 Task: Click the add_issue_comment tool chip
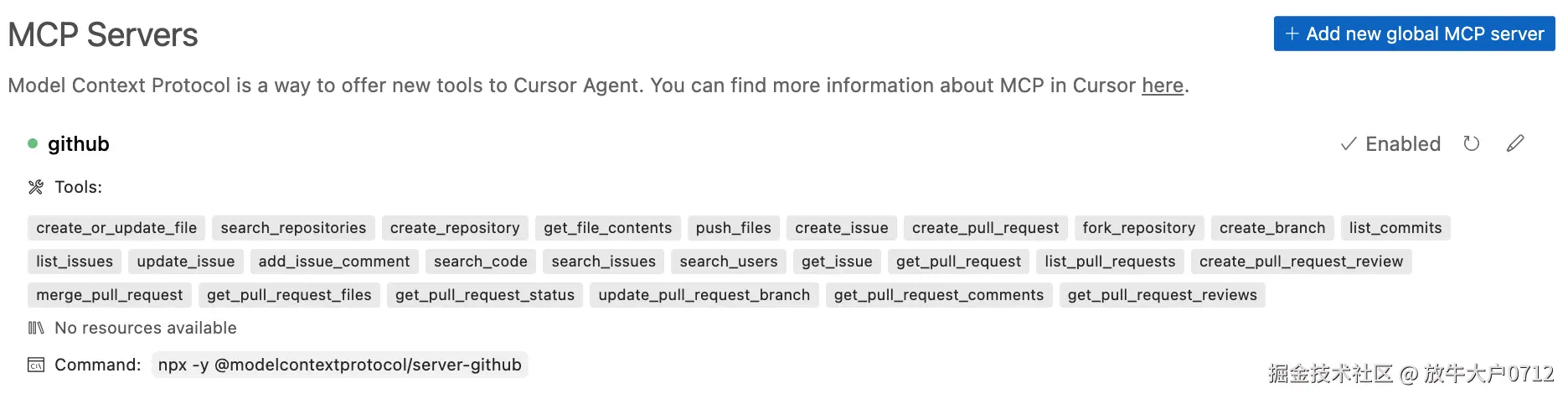(334, 262)
